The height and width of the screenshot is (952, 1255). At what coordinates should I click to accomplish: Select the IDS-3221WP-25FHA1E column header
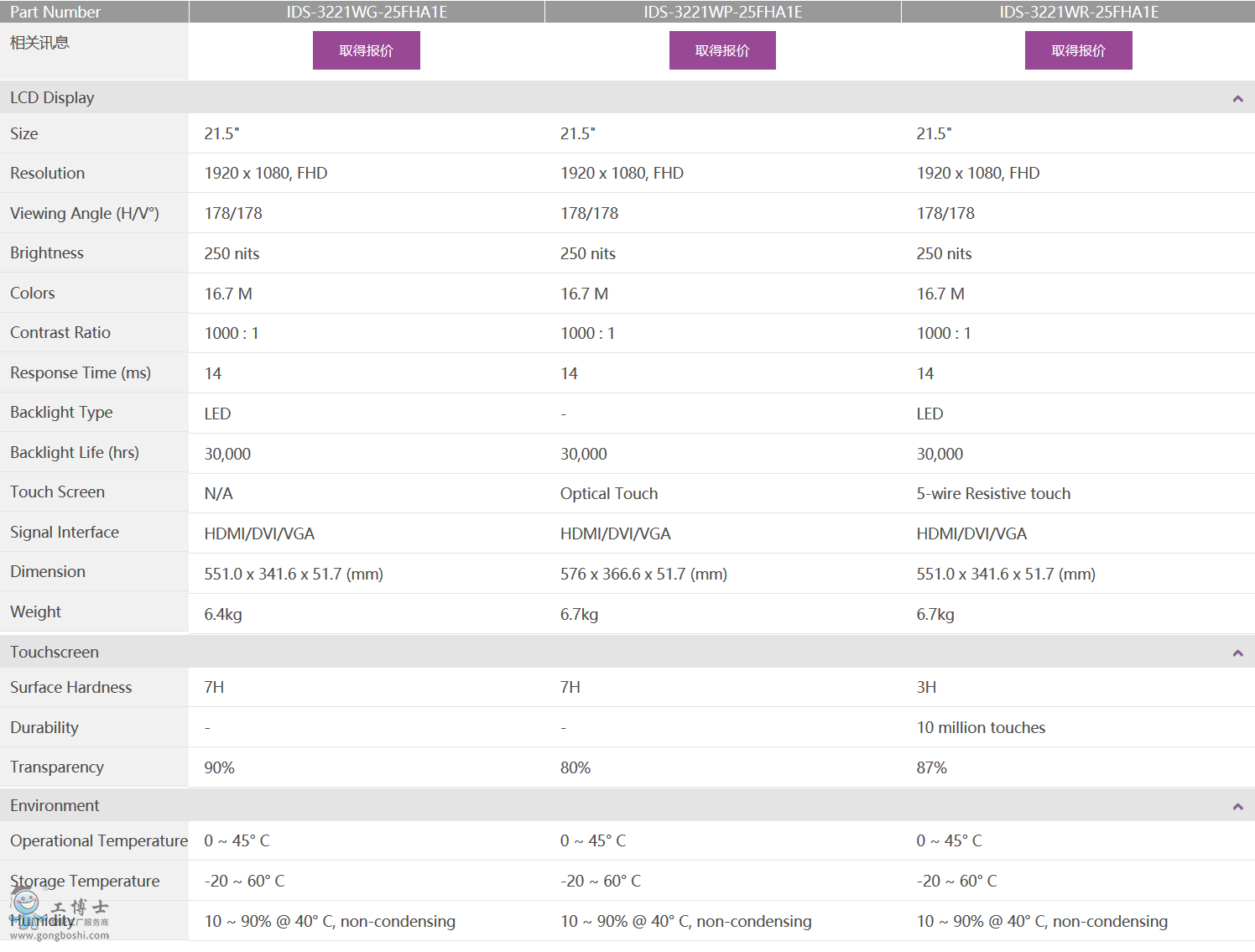(x=722, y=12)
